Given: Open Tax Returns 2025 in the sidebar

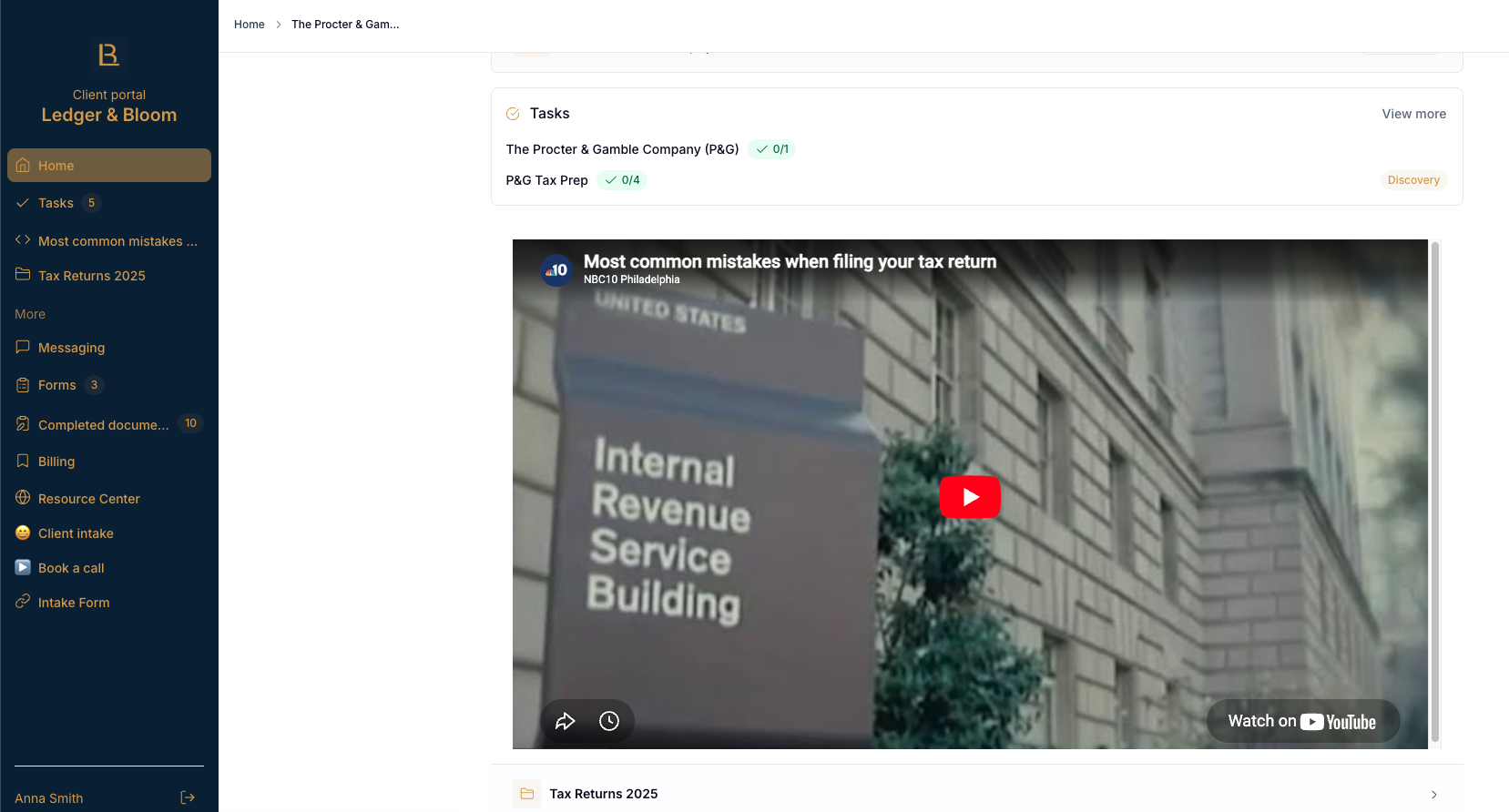Looking at the screenshot, I should tap(109, 276).
